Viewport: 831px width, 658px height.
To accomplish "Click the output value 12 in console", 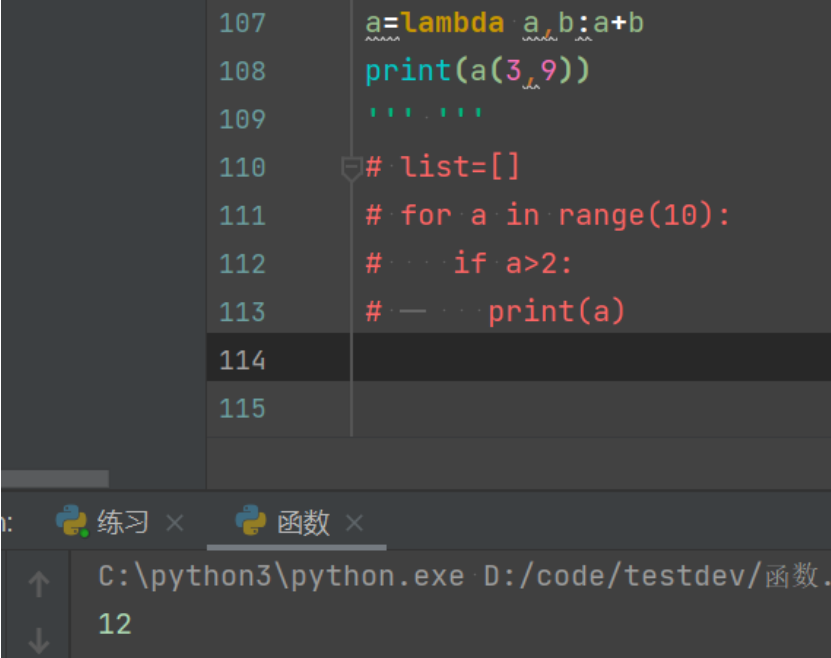I will [x=115, y=625].
